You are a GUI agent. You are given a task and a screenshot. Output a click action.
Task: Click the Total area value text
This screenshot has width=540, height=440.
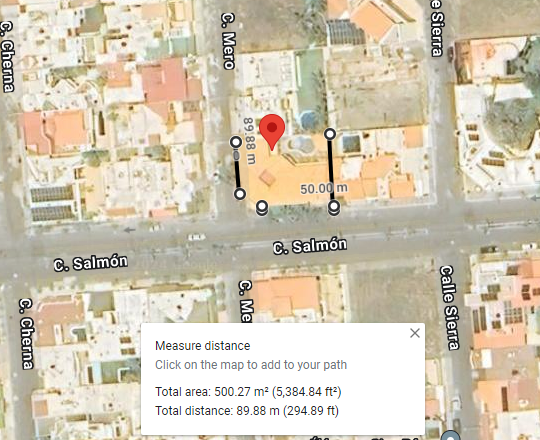(248, 392)
